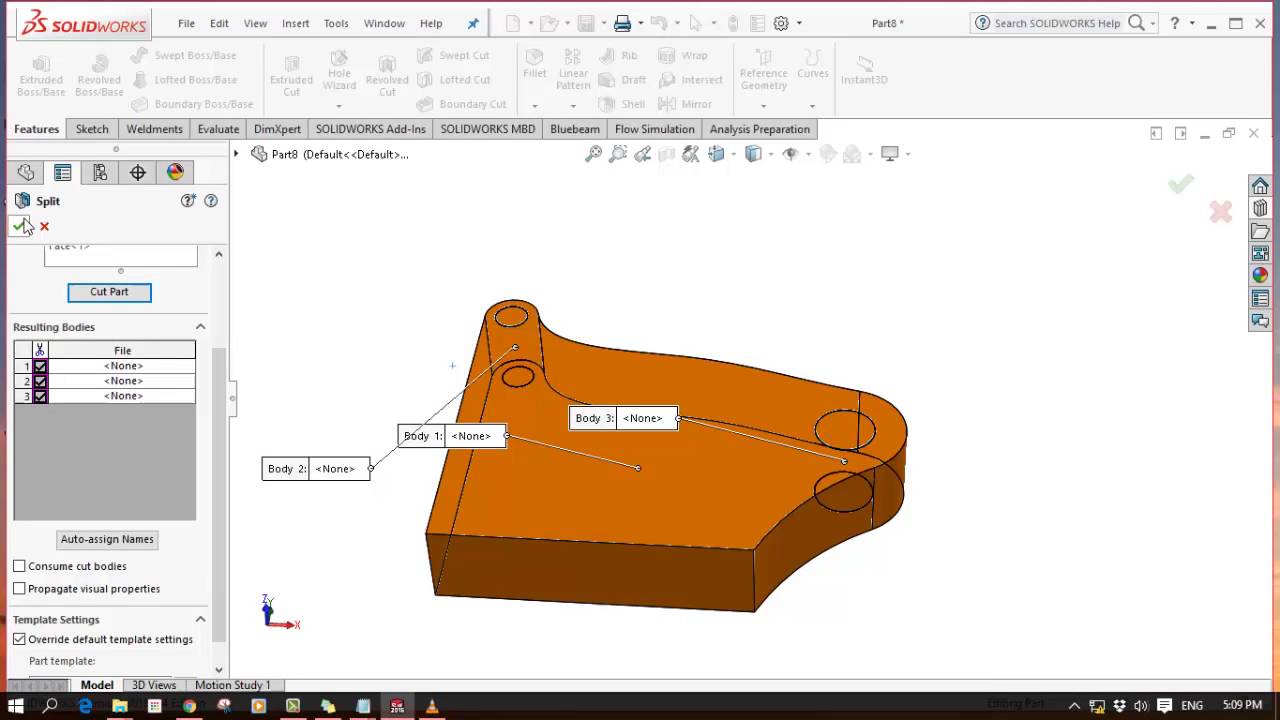
Task: Open Design Library icon in task pane
Action: click(1260, 208)
